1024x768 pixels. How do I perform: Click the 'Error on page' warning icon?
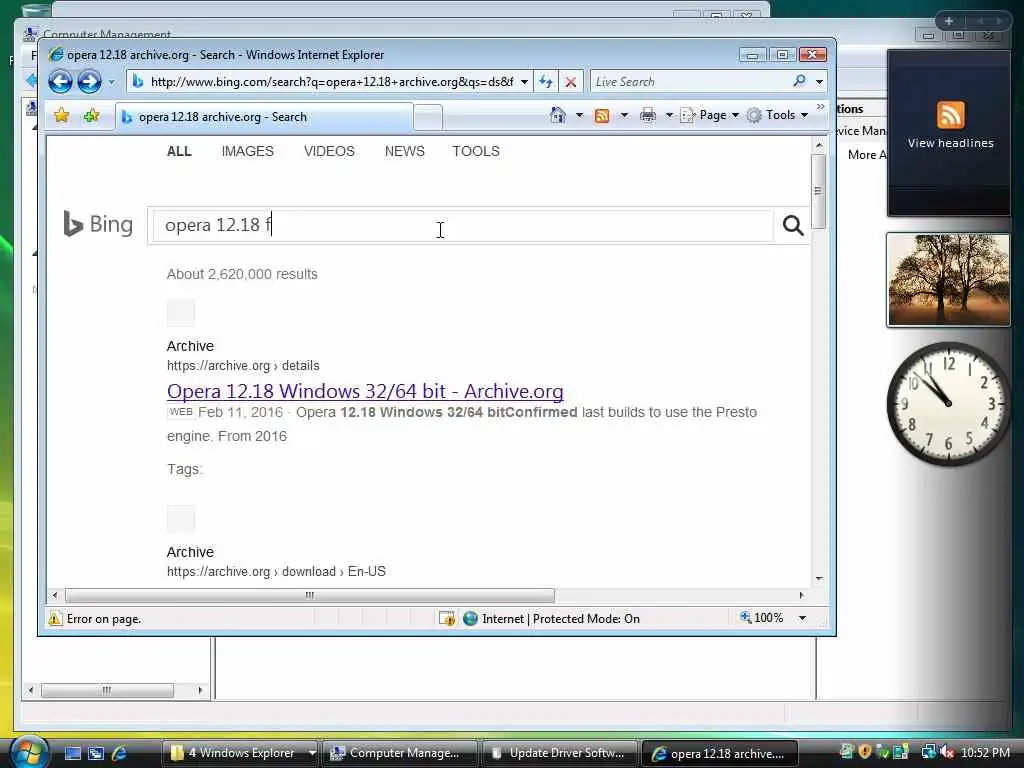click(55, 618)
